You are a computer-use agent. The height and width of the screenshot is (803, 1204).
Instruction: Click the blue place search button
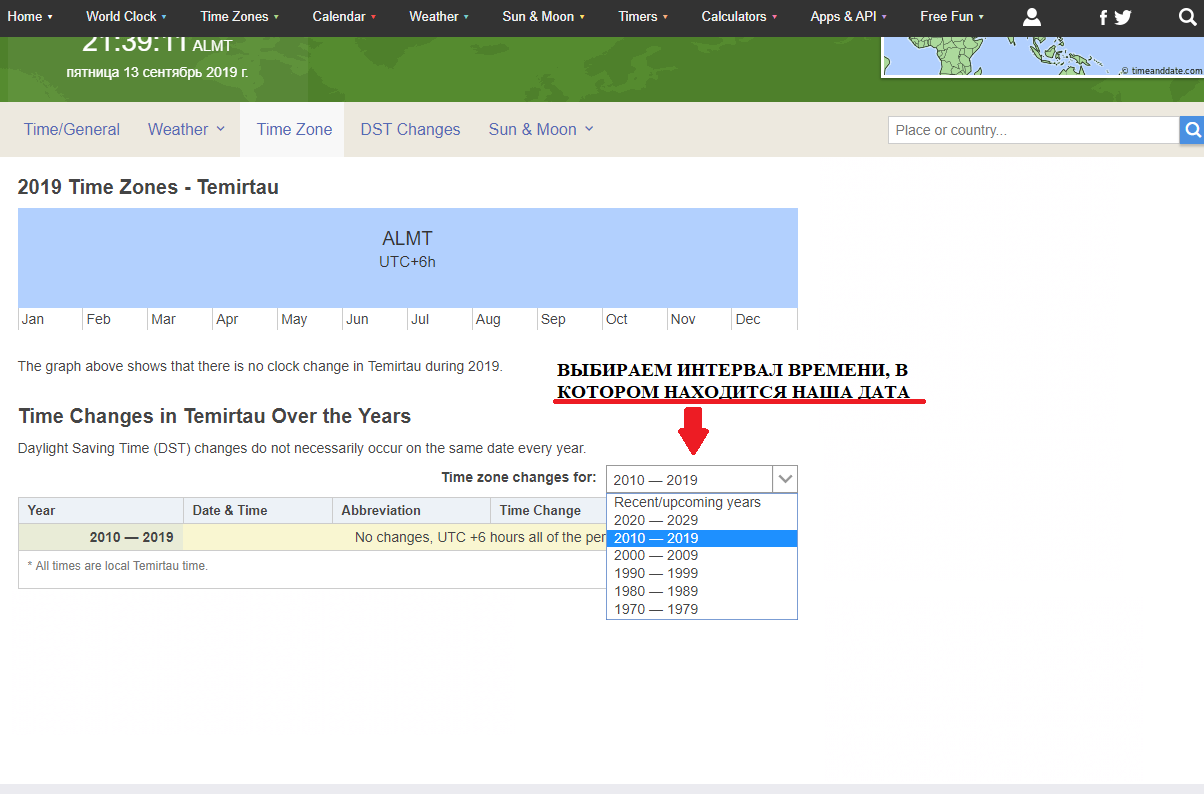coord(1192,130)
